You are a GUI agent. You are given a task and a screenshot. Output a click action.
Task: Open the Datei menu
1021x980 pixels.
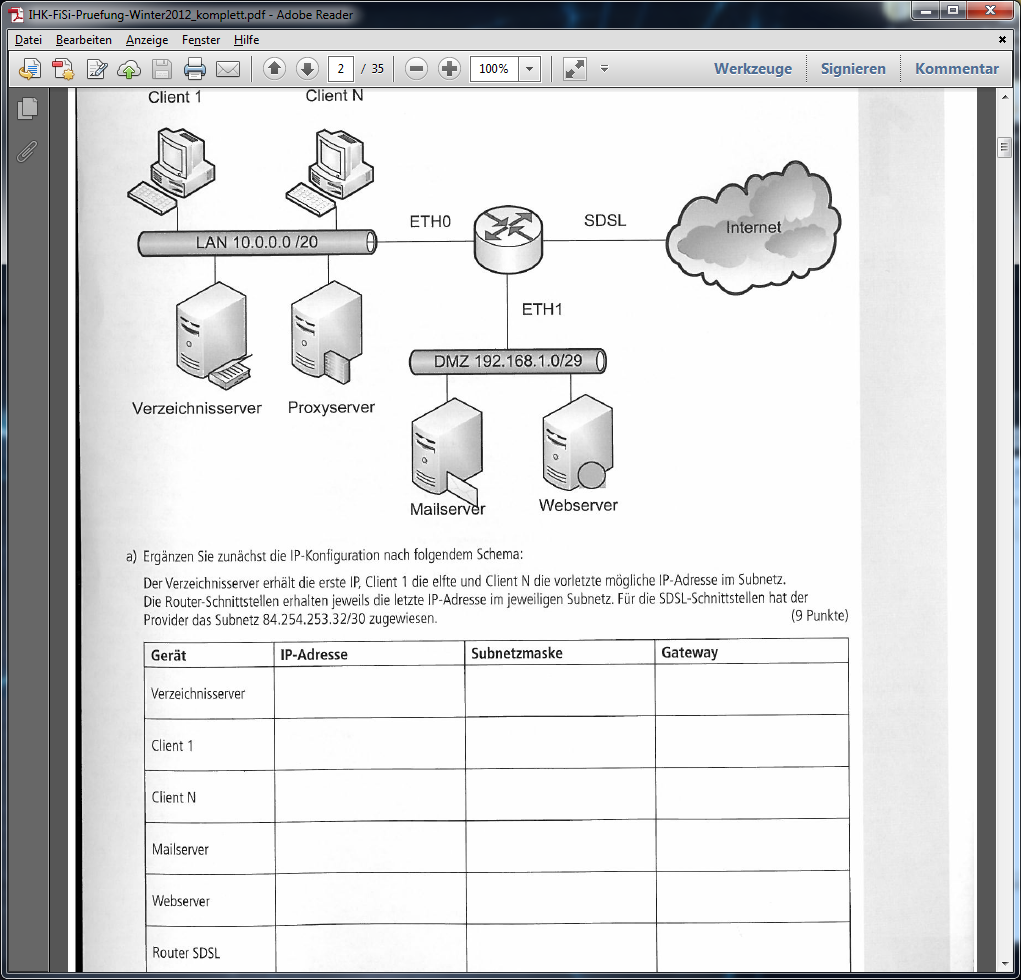[x=29, y=40]
